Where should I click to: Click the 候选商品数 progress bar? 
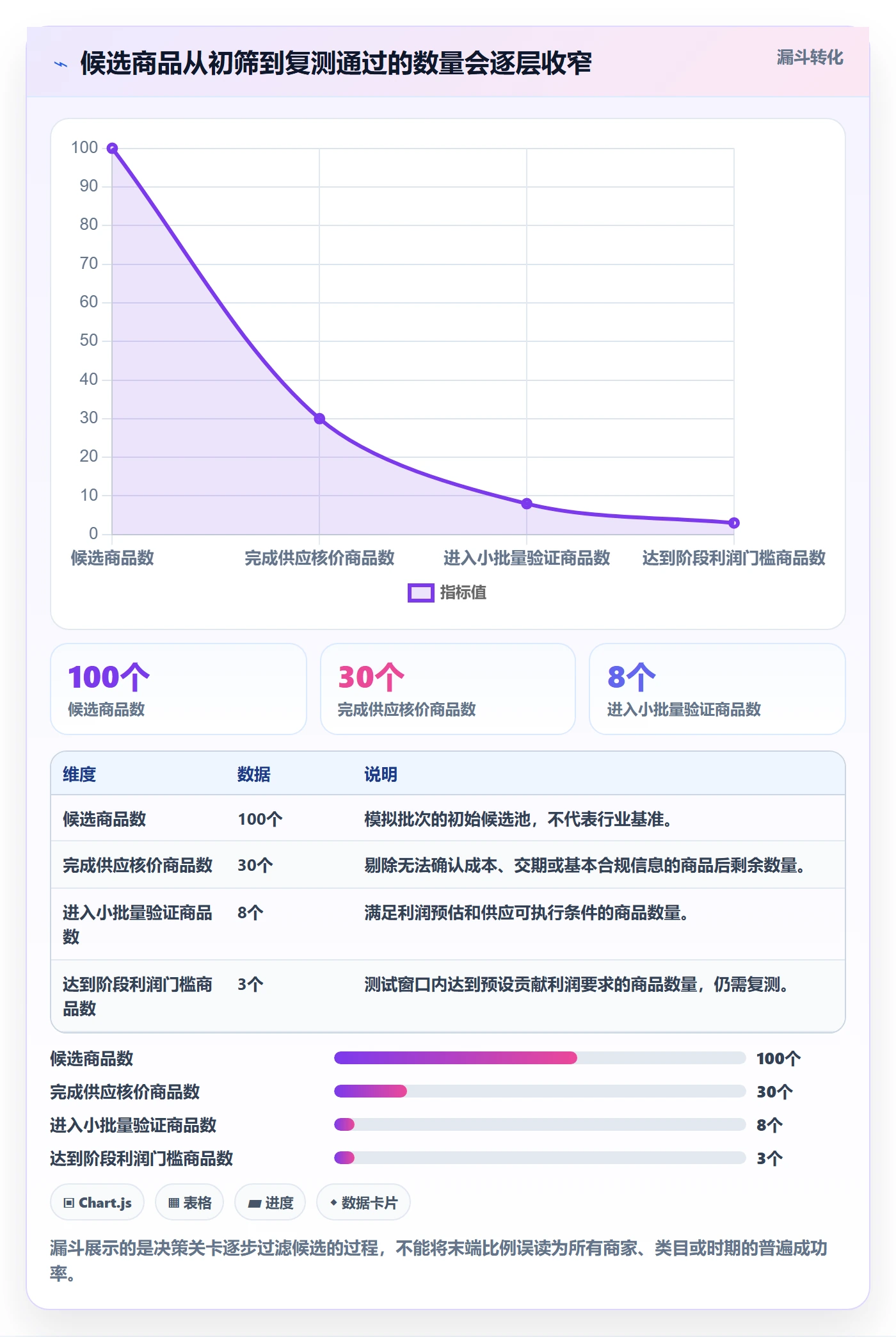pyautogui.click(x=540, y=1058)
